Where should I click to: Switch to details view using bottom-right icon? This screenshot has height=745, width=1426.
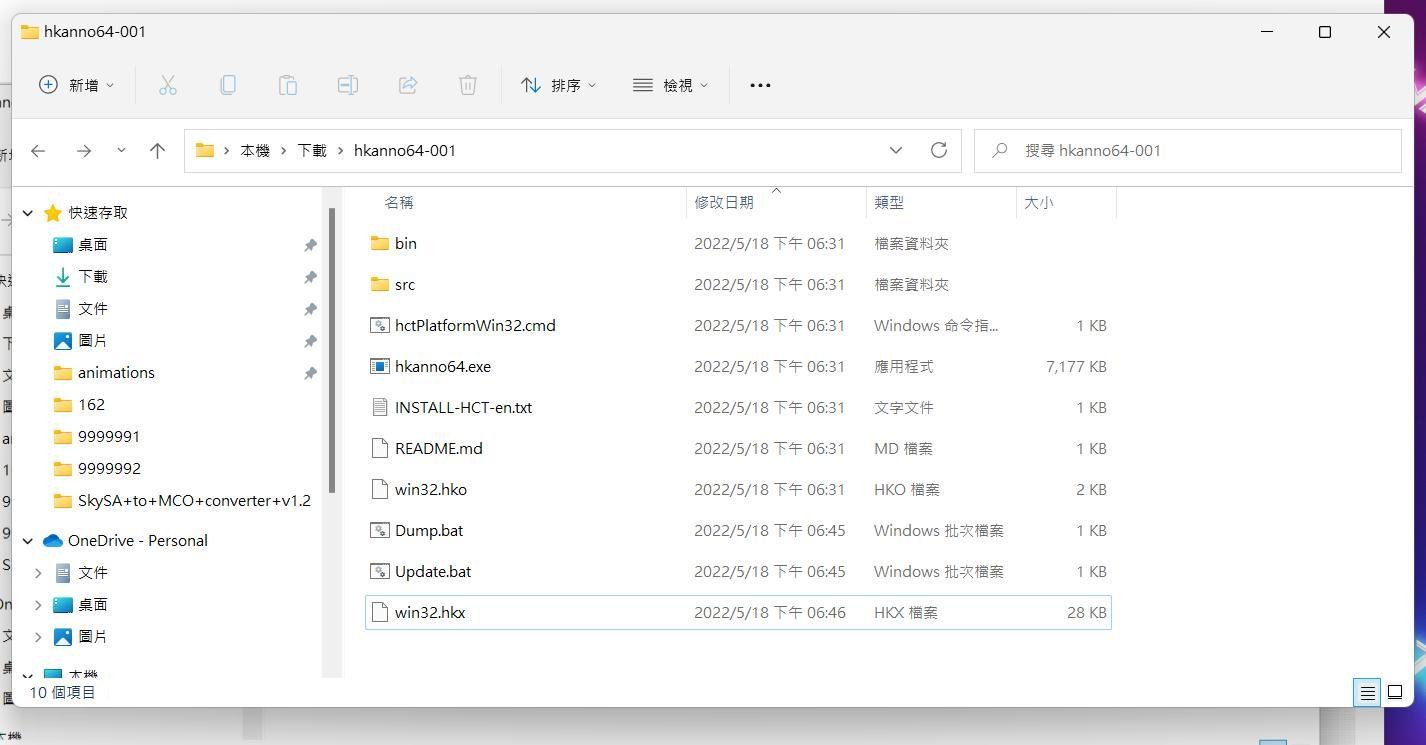coord(1366,692)
